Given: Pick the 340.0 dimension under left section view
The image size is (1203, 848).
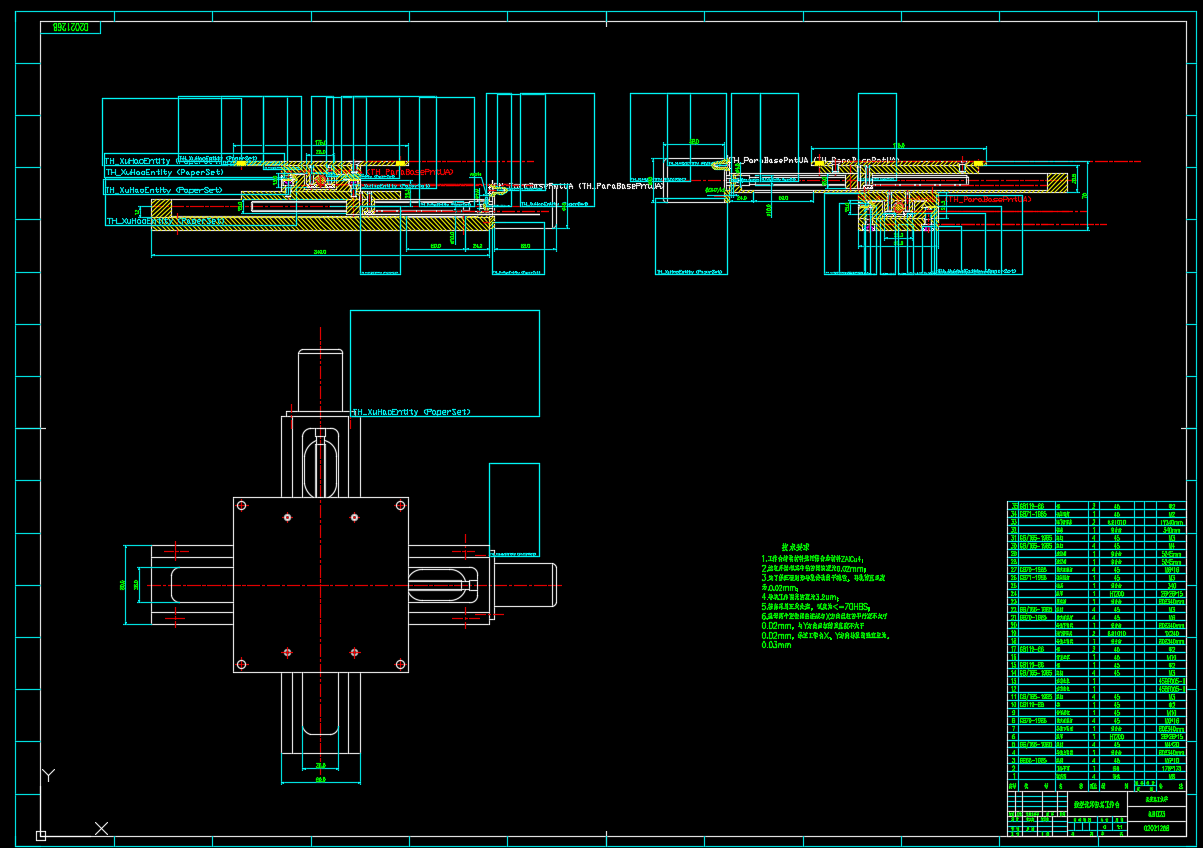Looking at the screenshot, I should [320, 253].
